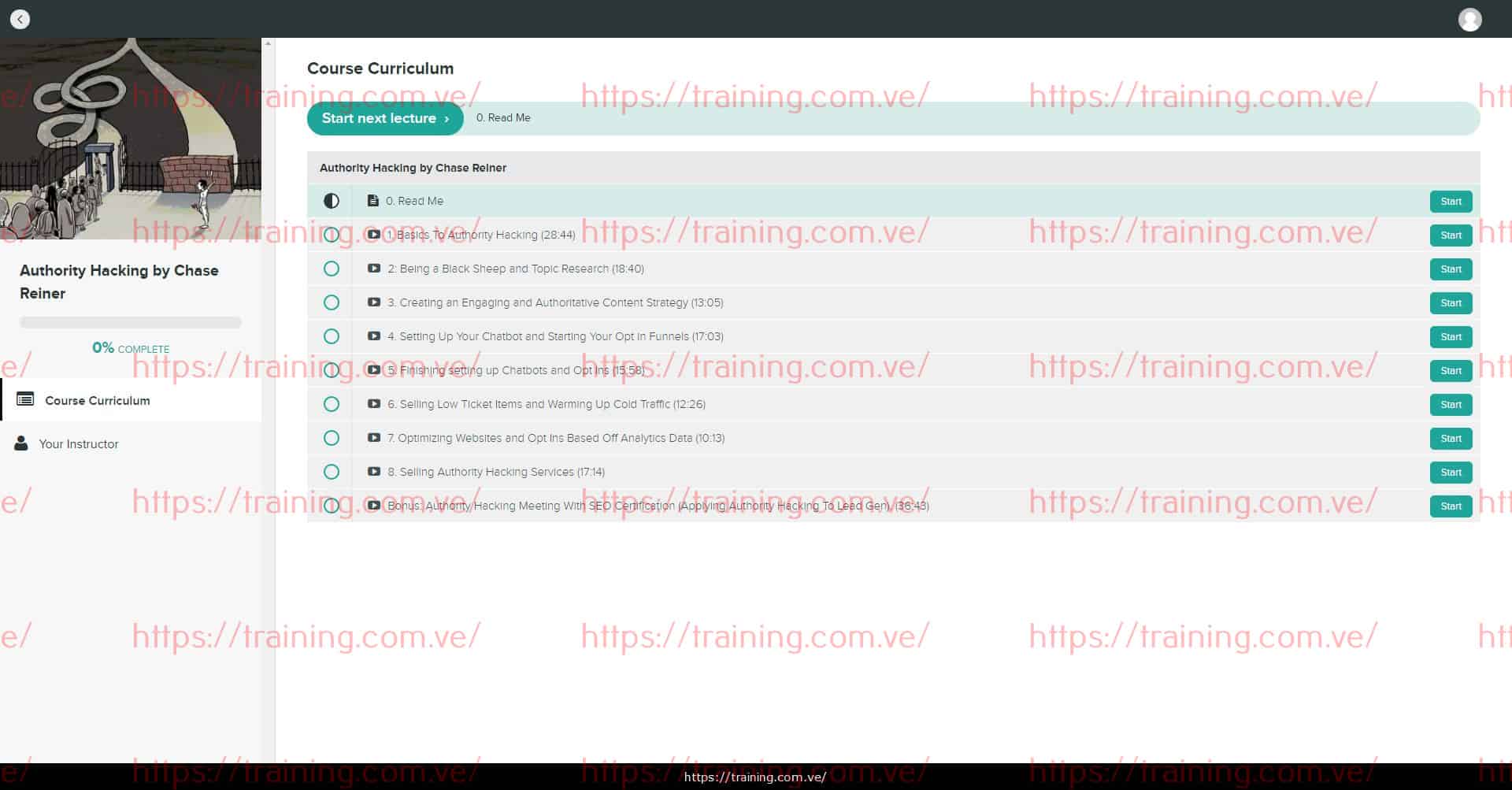1512x790 pixels.
Task: Click the course thumbnail image in sidebar
Action: pos(131,138)
